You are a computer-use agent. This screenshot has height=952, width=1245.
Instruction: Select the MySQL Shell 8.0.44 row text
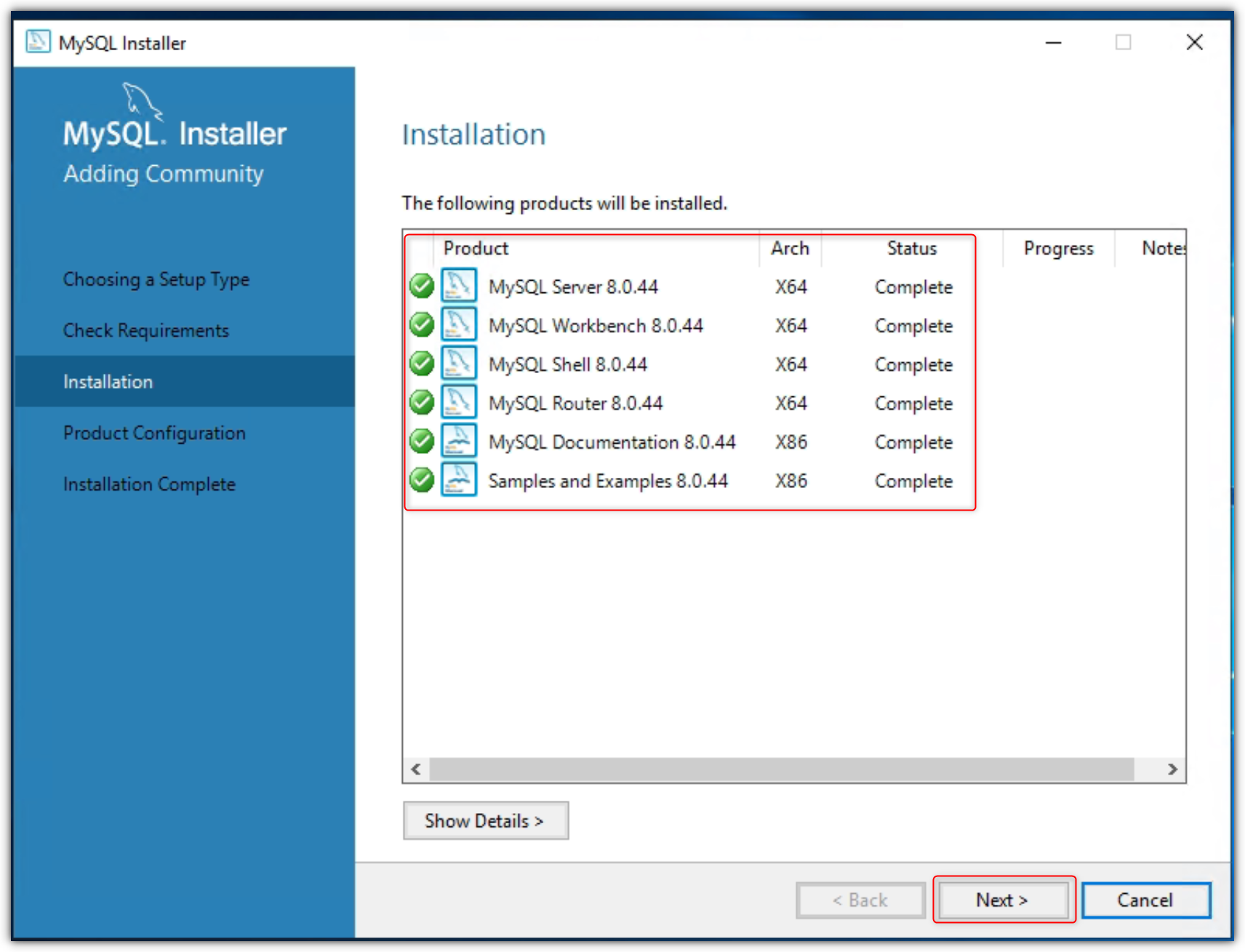tap(567, 364)
